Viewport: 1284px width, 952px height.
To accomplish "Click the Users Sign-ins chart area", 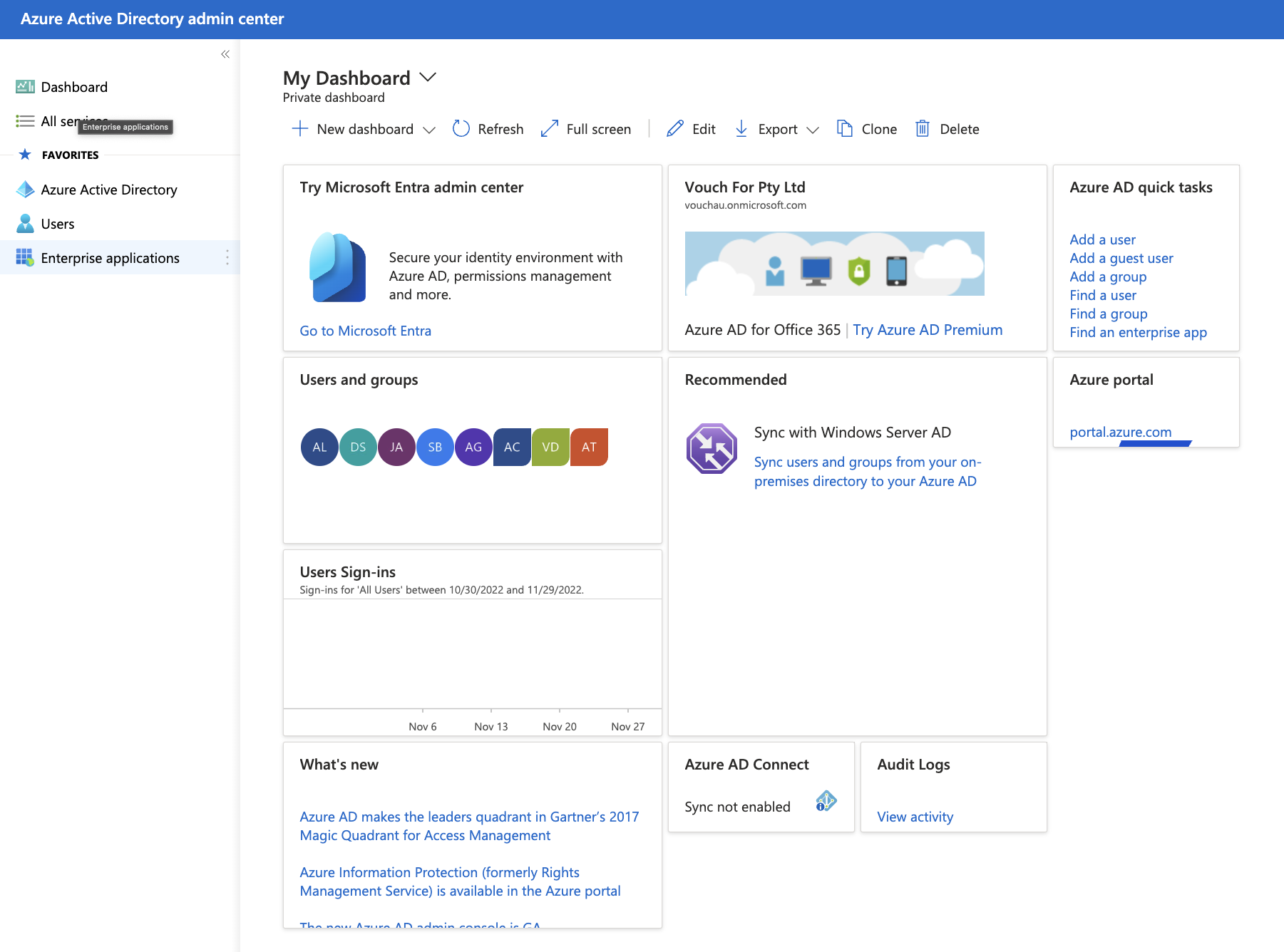I will point(472,654).
